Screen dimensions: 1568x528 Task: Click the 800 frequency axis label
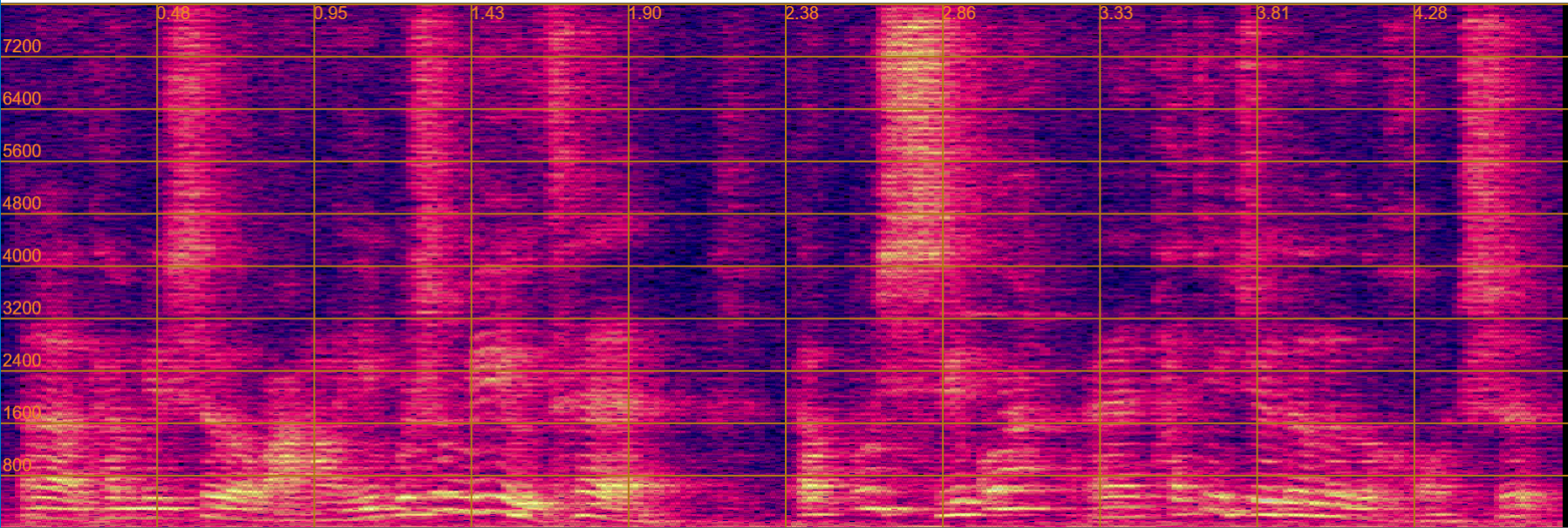click(17, 464)
